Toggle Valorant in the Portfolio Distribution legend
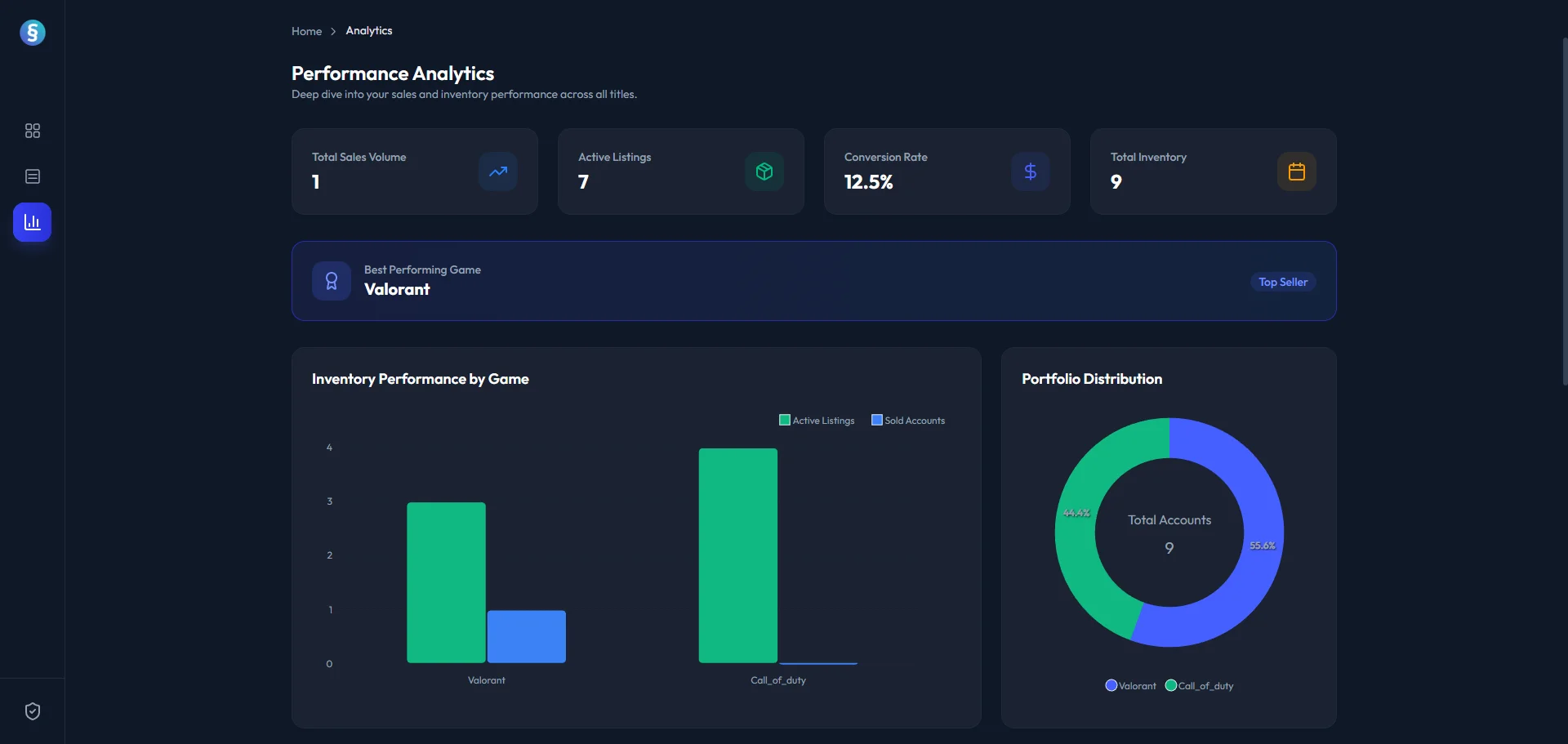Image resolution: width=1568 pixels, height=744 pixels. tap(1129, 685)
